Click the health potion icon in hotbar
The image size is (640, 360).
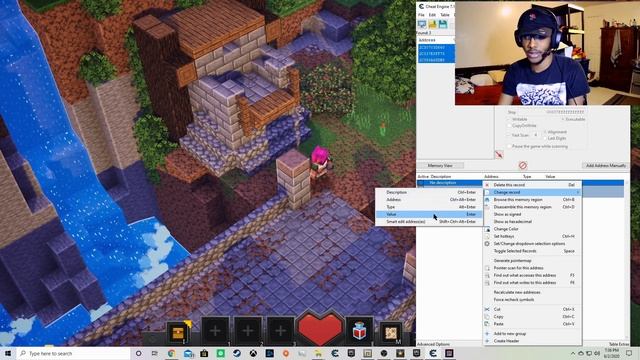(x=359, y=330)
